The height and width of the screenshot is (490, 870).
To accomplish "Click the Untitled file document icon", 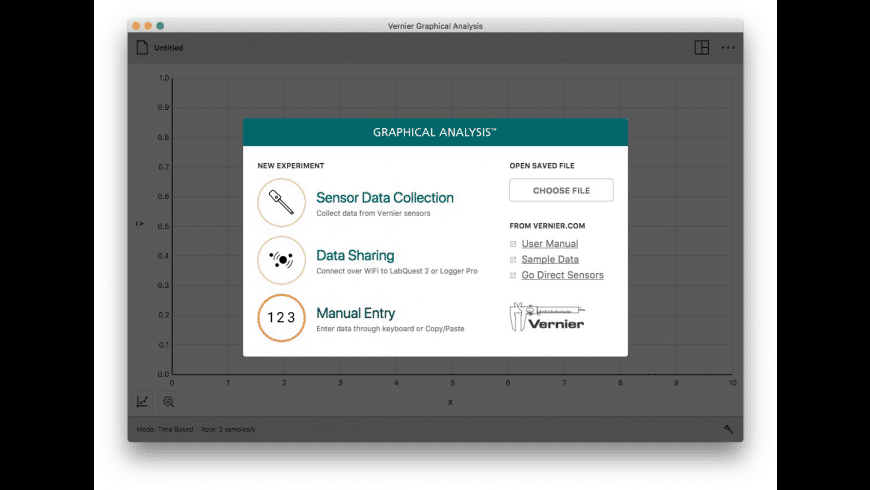I will click(x=142, y=48).
